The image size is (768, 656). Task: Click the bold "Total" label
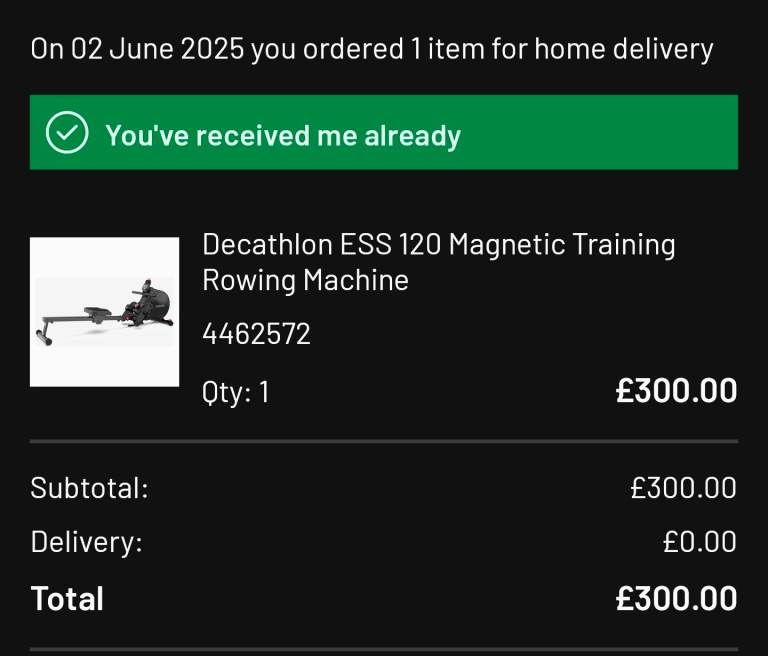coord(67,598)
